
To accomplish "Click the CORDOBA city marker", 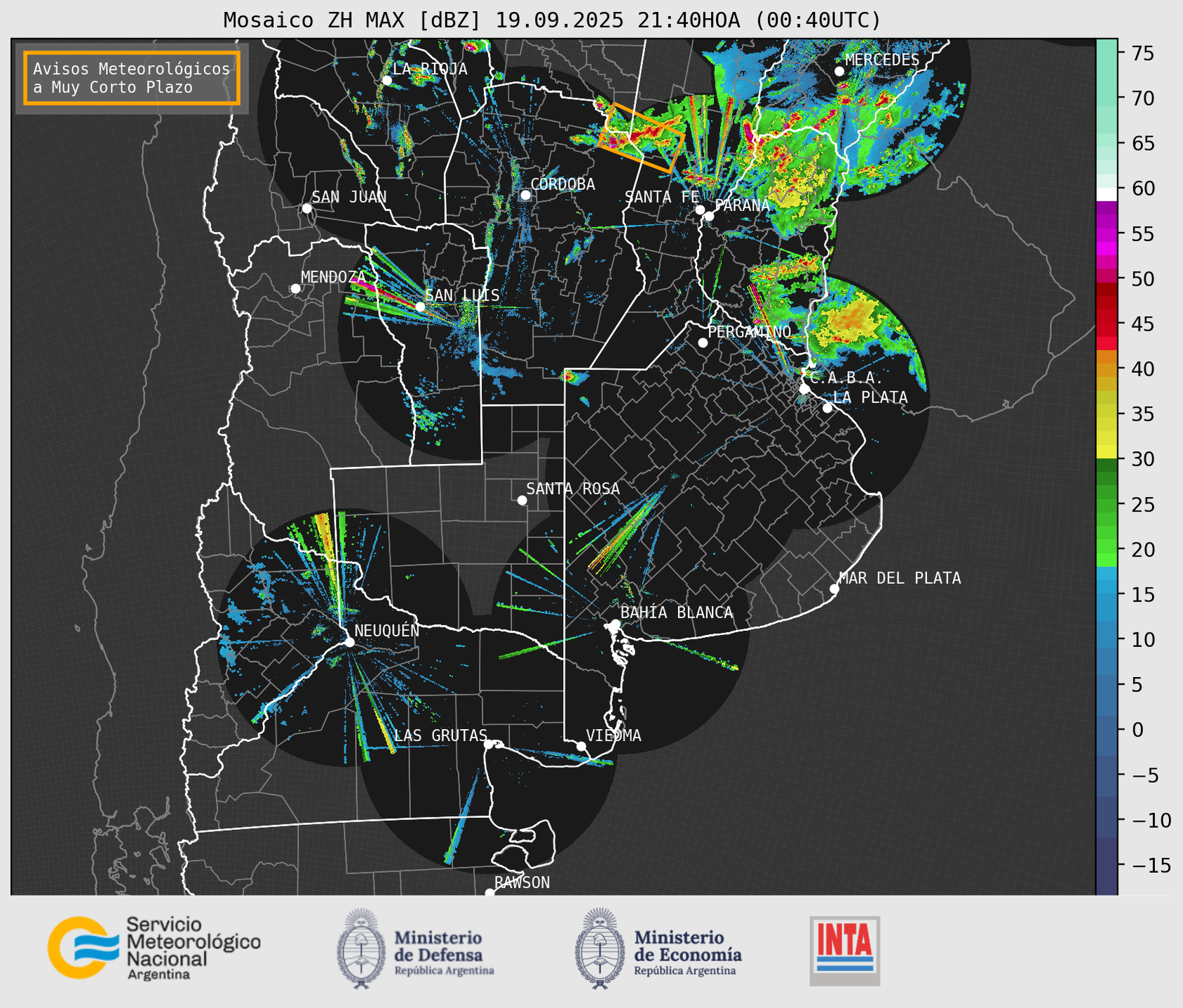I will [525, 195].
